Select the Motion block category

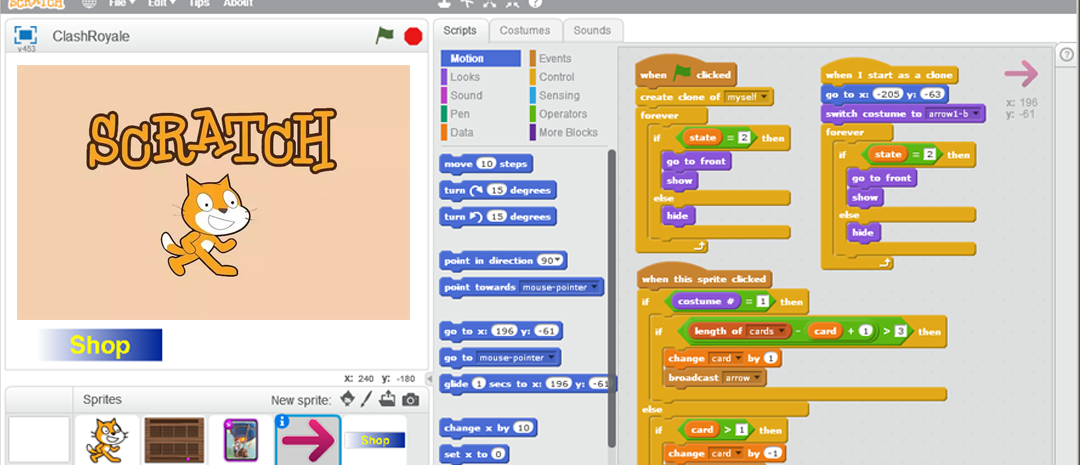(481, 59)
